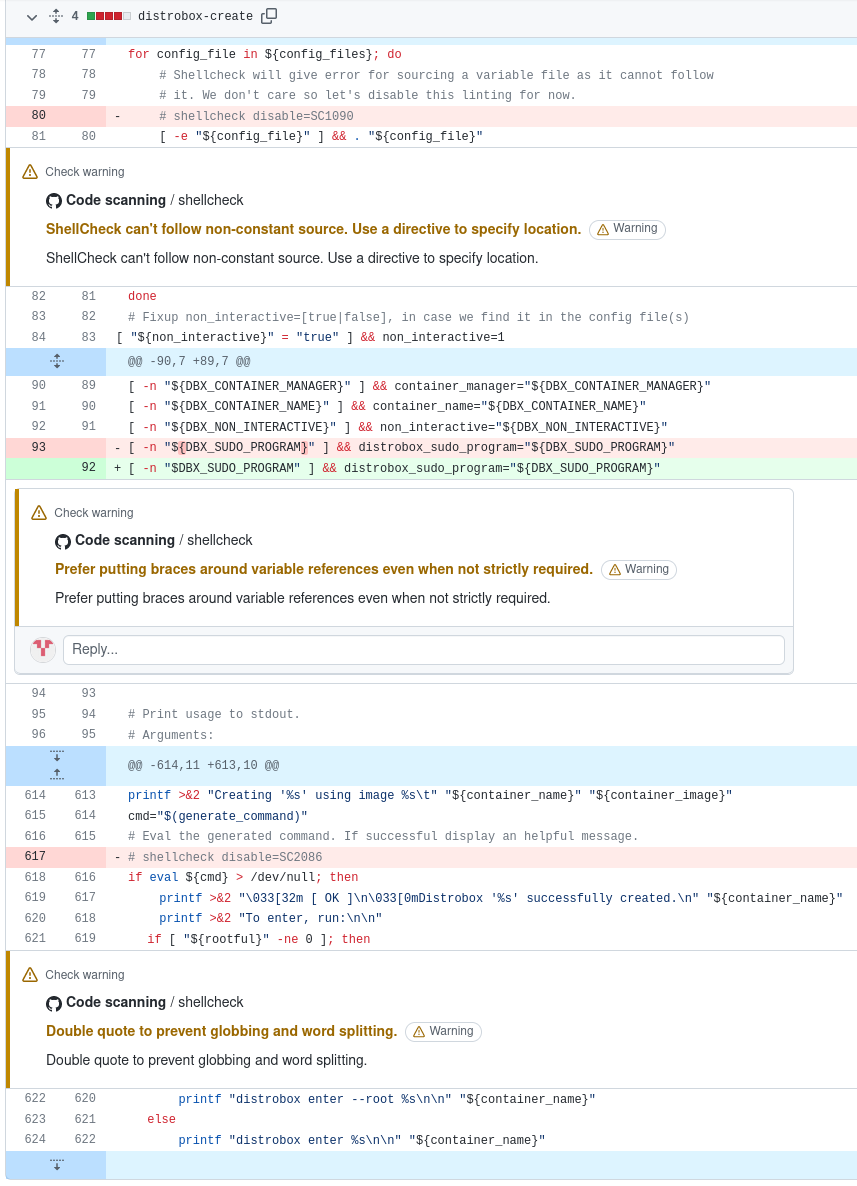Click the GitHub logo in braces Code scanning alert
Screen dimensions: 857x1186
(63, 541)
